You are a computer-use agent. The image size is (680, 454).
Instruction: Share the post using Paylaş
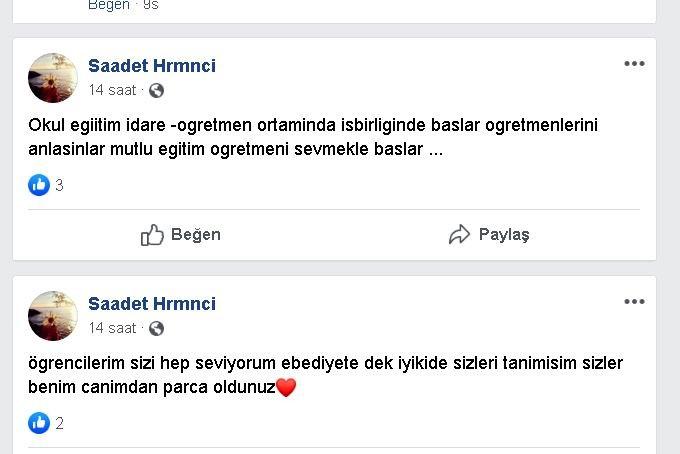(489, 235)
